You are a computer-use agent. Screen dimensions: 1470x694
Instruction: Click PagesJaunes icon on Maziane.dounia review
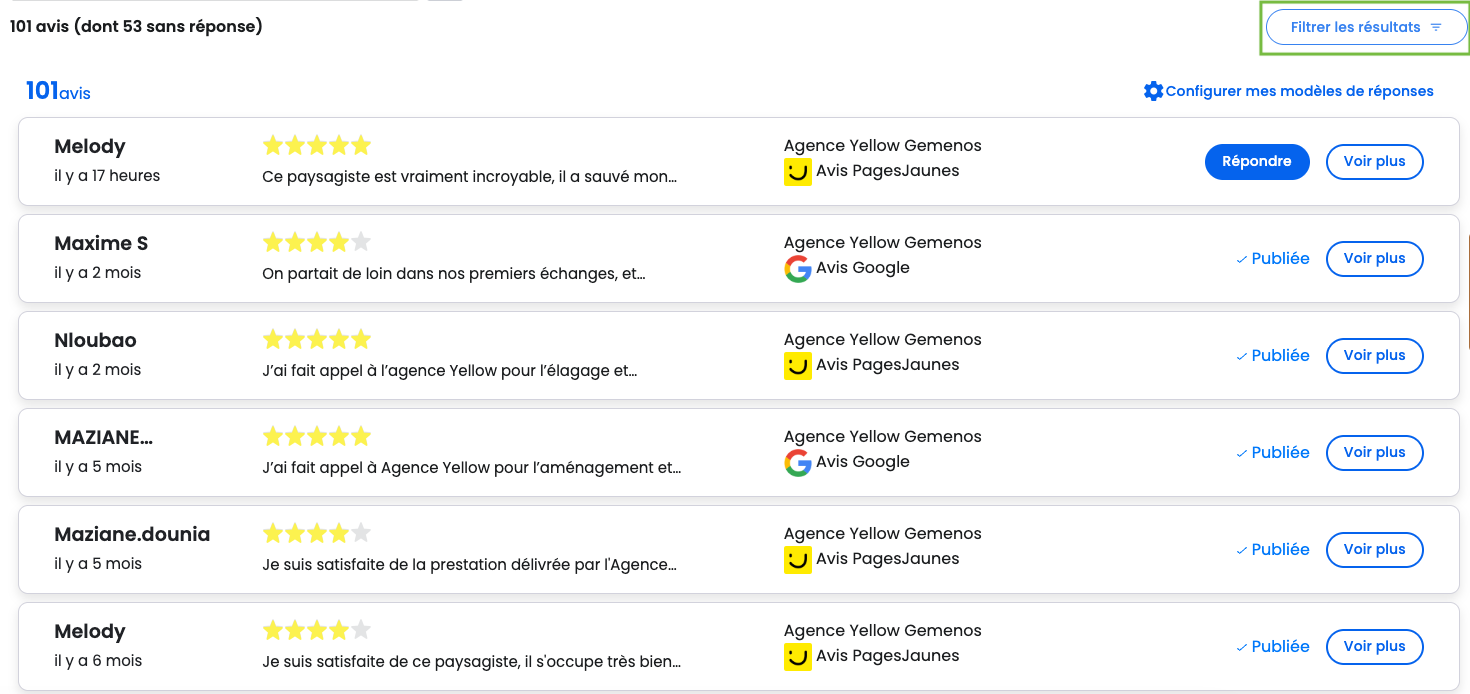tap(797, 560)
